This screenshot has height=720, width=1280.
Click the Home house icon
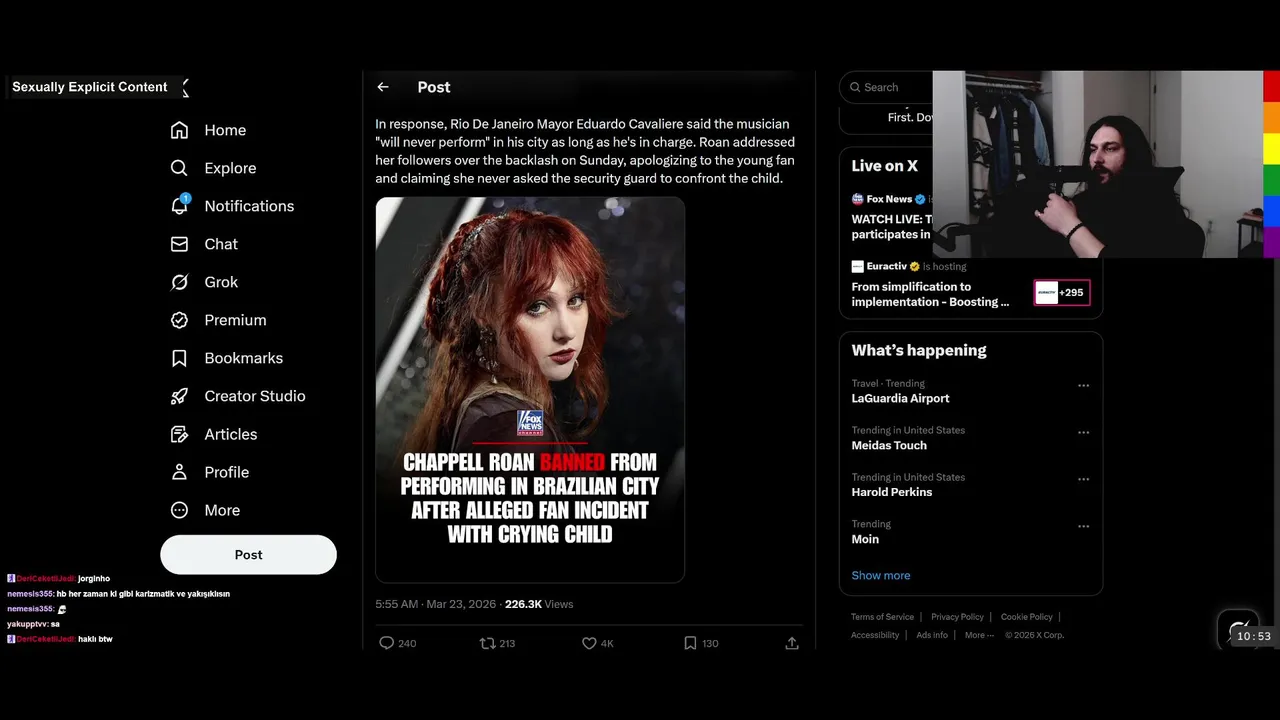pyautogui.click(x=179, y=130)
